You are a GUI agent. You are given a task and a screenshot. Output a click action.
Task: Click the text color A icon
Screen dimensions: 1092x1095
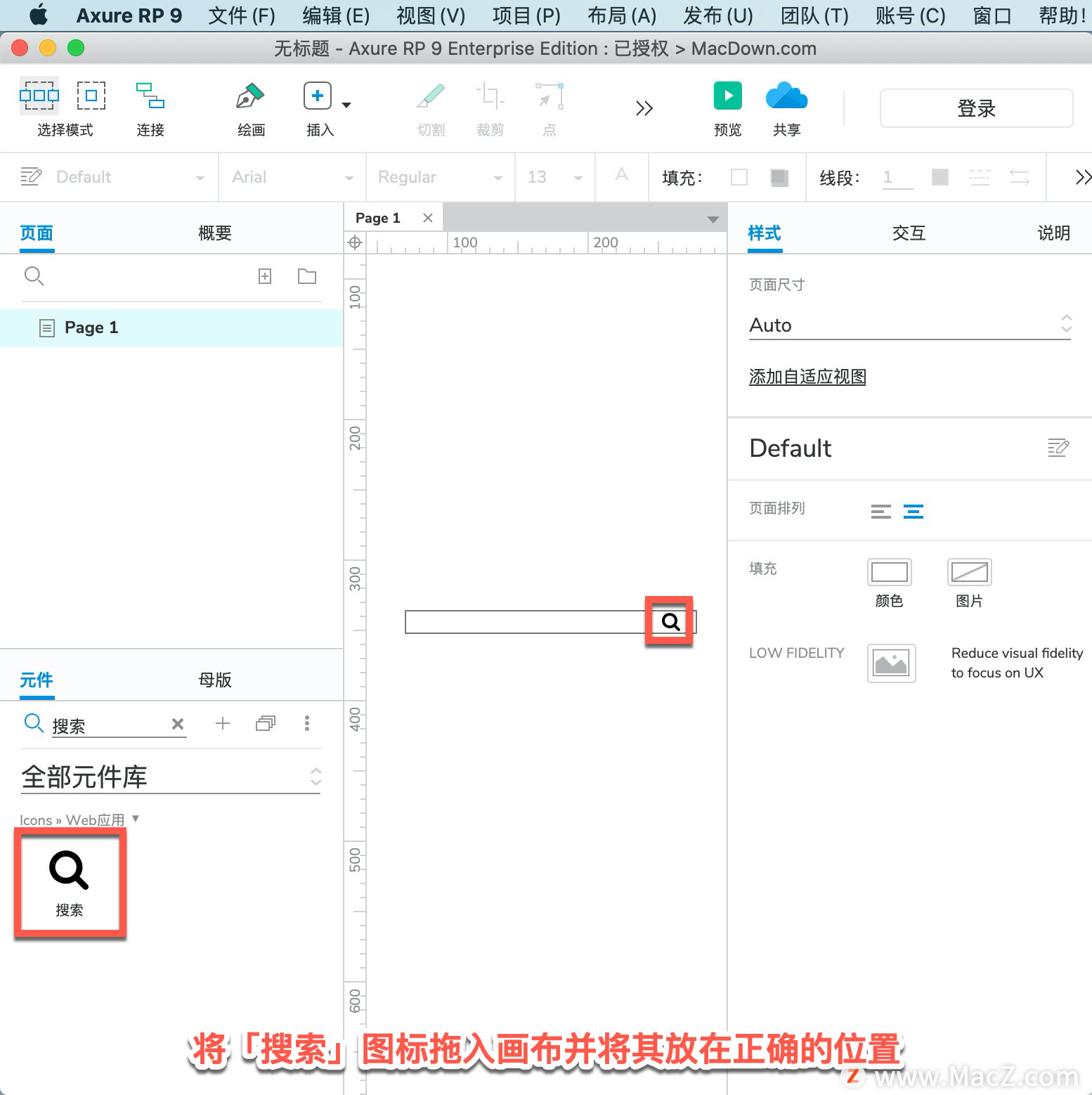[621, 175]
